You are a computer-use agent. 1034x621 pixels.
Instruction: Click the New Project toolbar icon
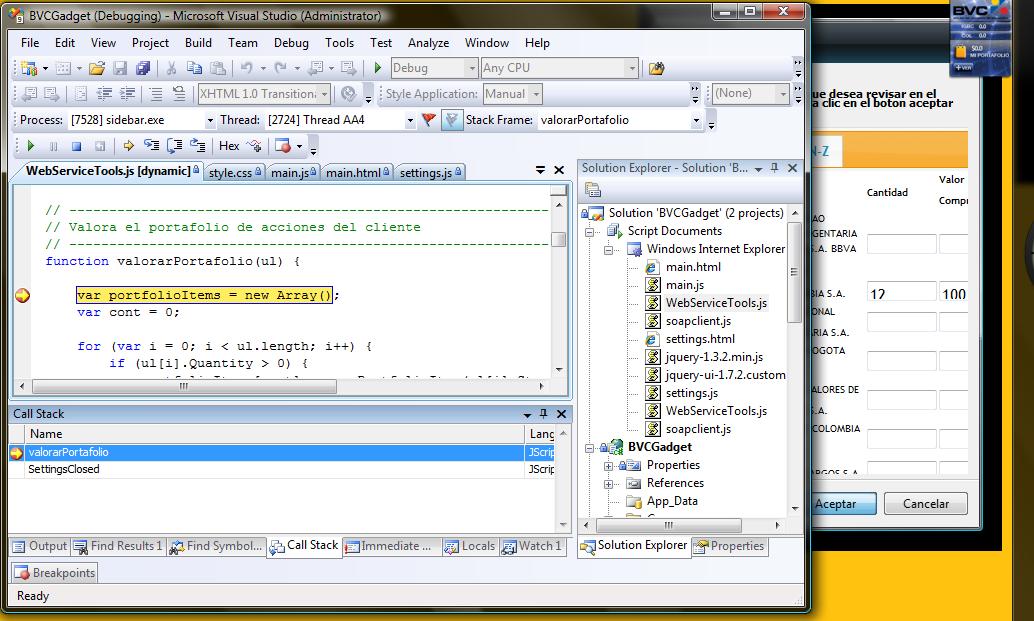[x=28, y=68]
